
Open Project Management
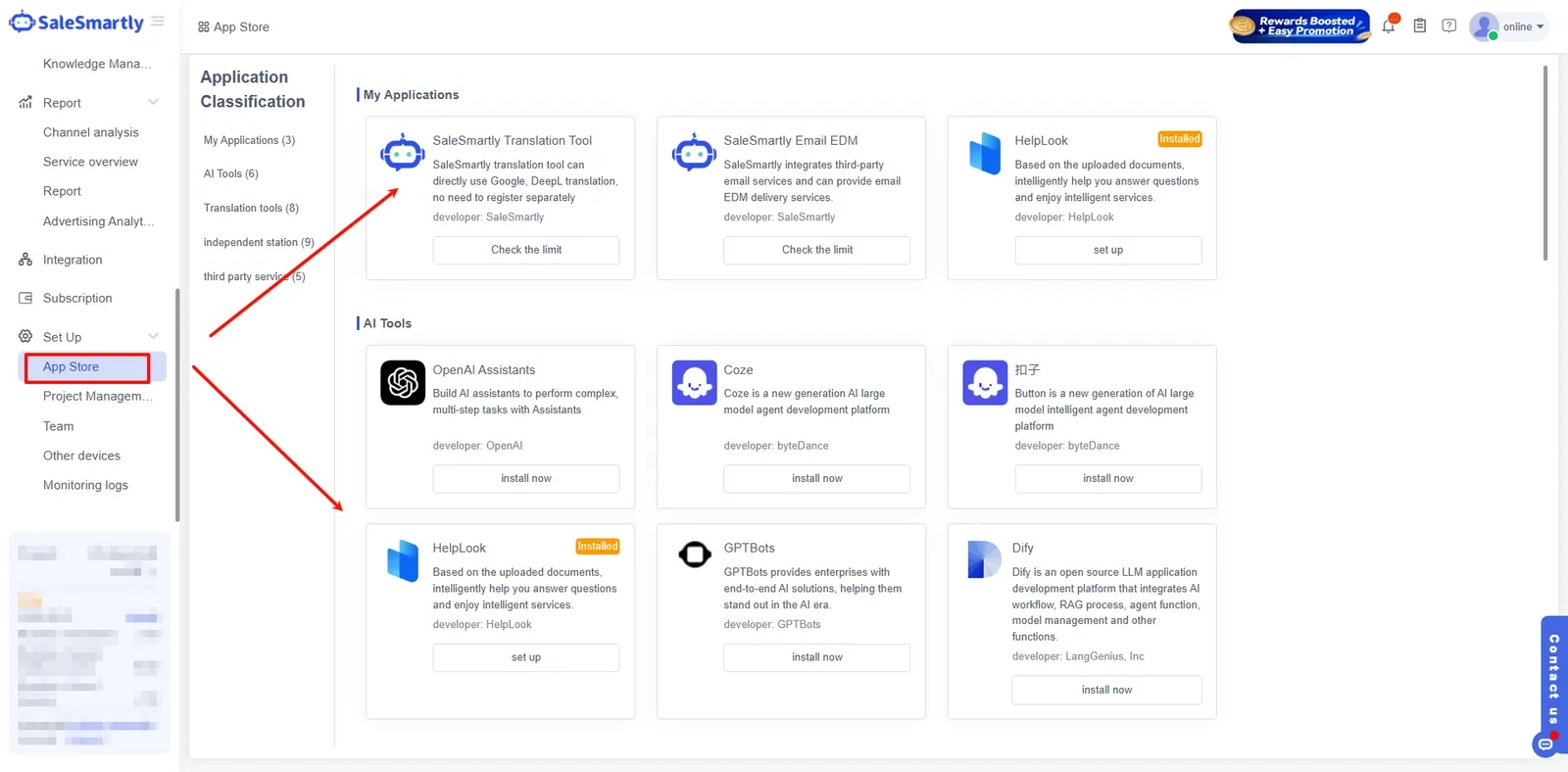tap(98, 396)
